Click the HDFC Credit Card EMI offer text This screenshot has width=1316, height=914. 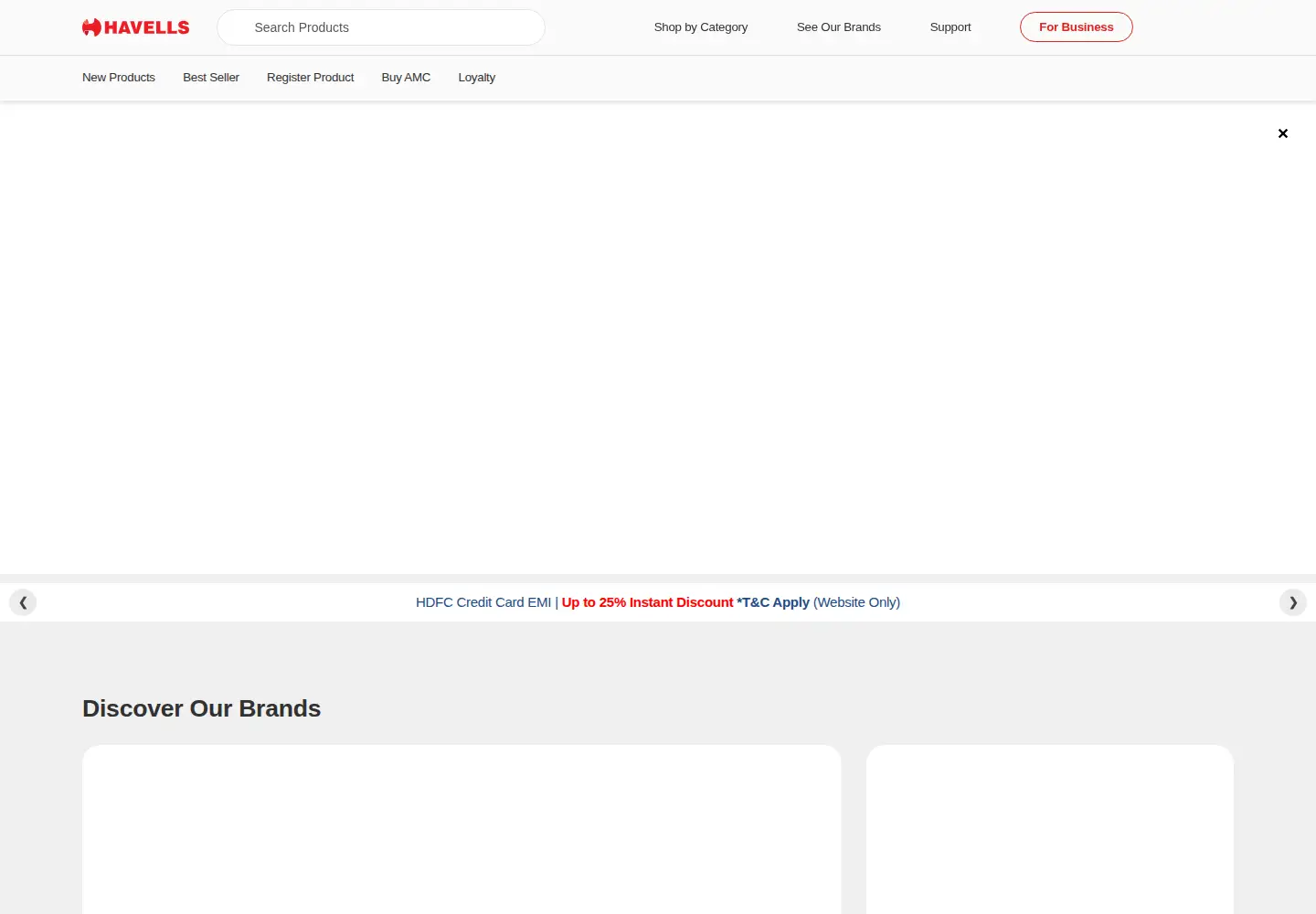pyautogui.click(x=658, y=602)
